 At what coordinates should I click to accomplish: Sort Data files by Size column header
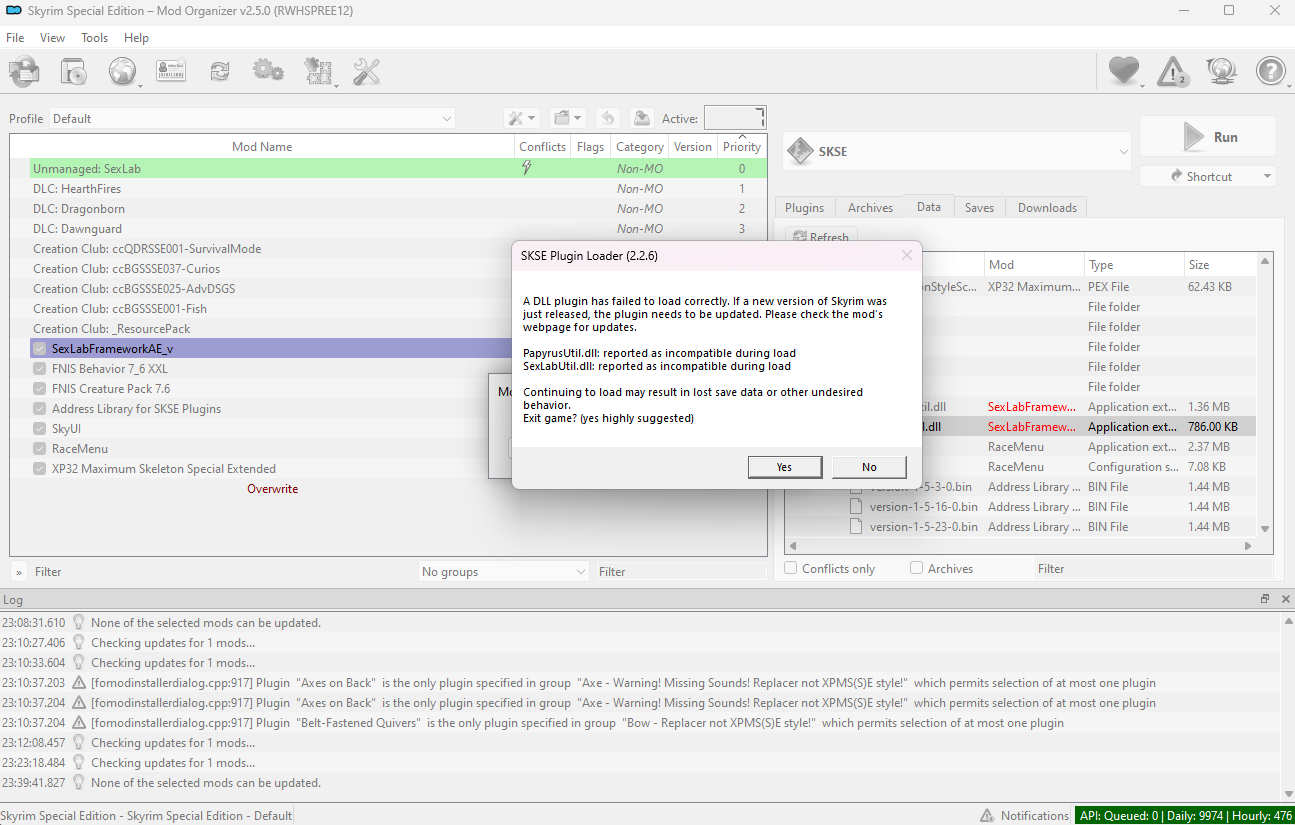(1220, 265)
